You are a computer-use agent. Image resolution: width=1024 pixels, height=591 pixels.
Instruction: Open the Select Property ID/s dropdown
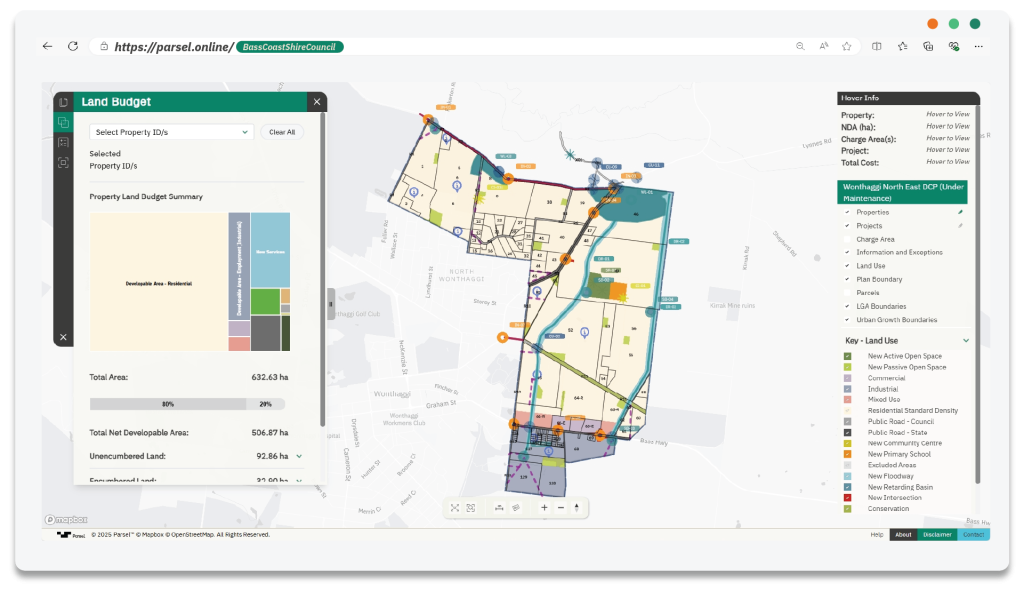click(x=172, y=132)
